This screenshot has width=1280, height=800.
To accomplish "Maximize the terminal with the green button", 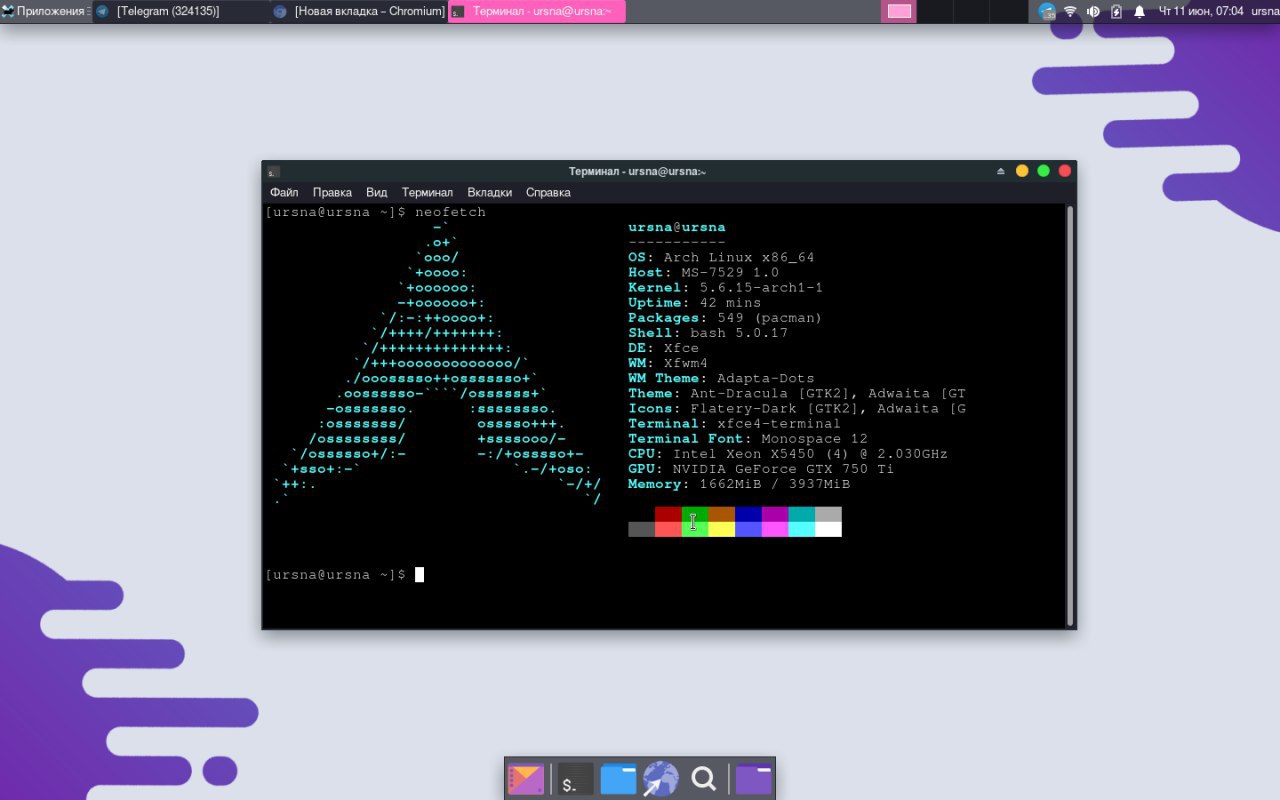I will (1043, 171).
